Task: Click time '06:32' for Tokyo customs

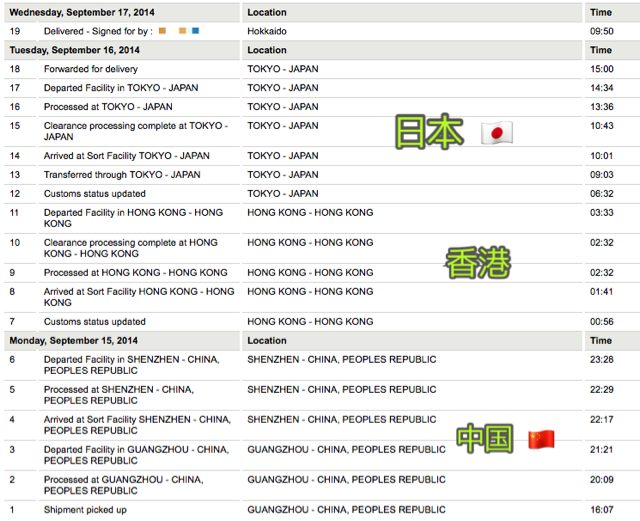Action: [602, 194]
